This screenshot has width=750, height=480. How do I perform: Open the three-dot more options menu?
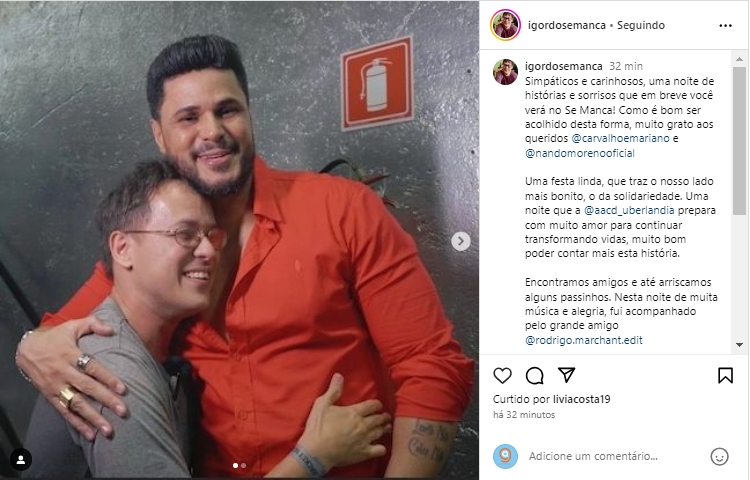pos(725,25)
